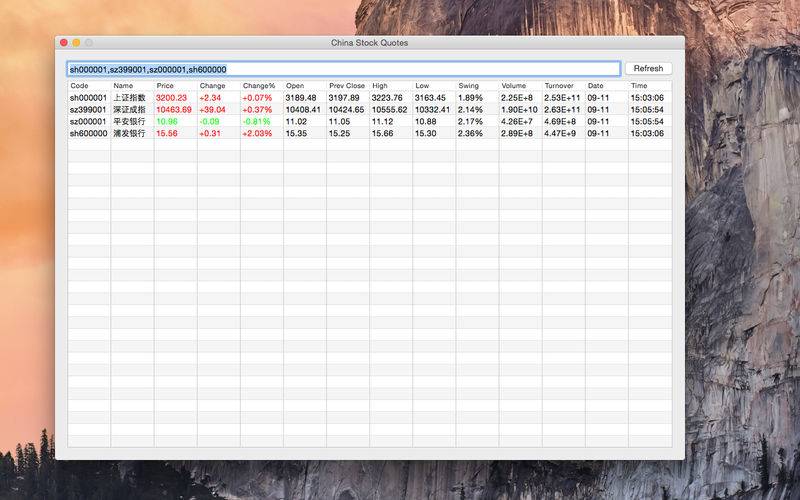The image size is (800, 500).
Task: Click the Refresh button
Action: 648,68
